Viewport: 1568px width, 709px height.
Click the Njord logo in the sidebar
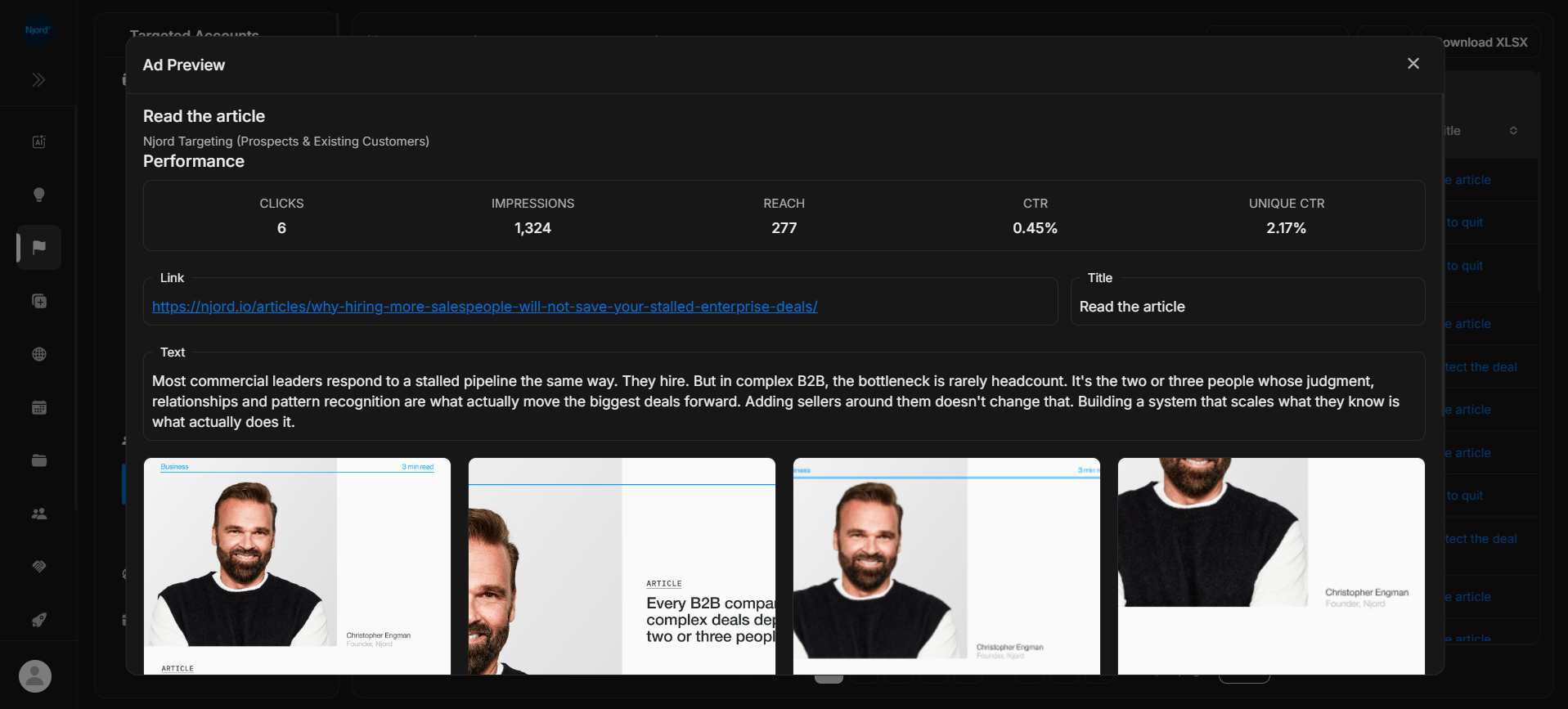(x=38, y=30)
